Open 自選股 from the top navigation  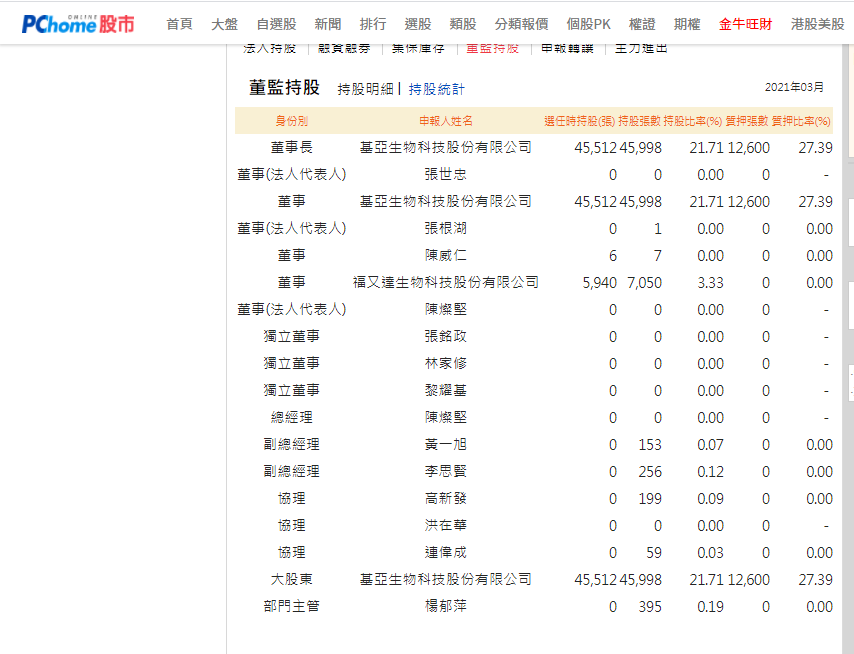(x=276, y=24)
